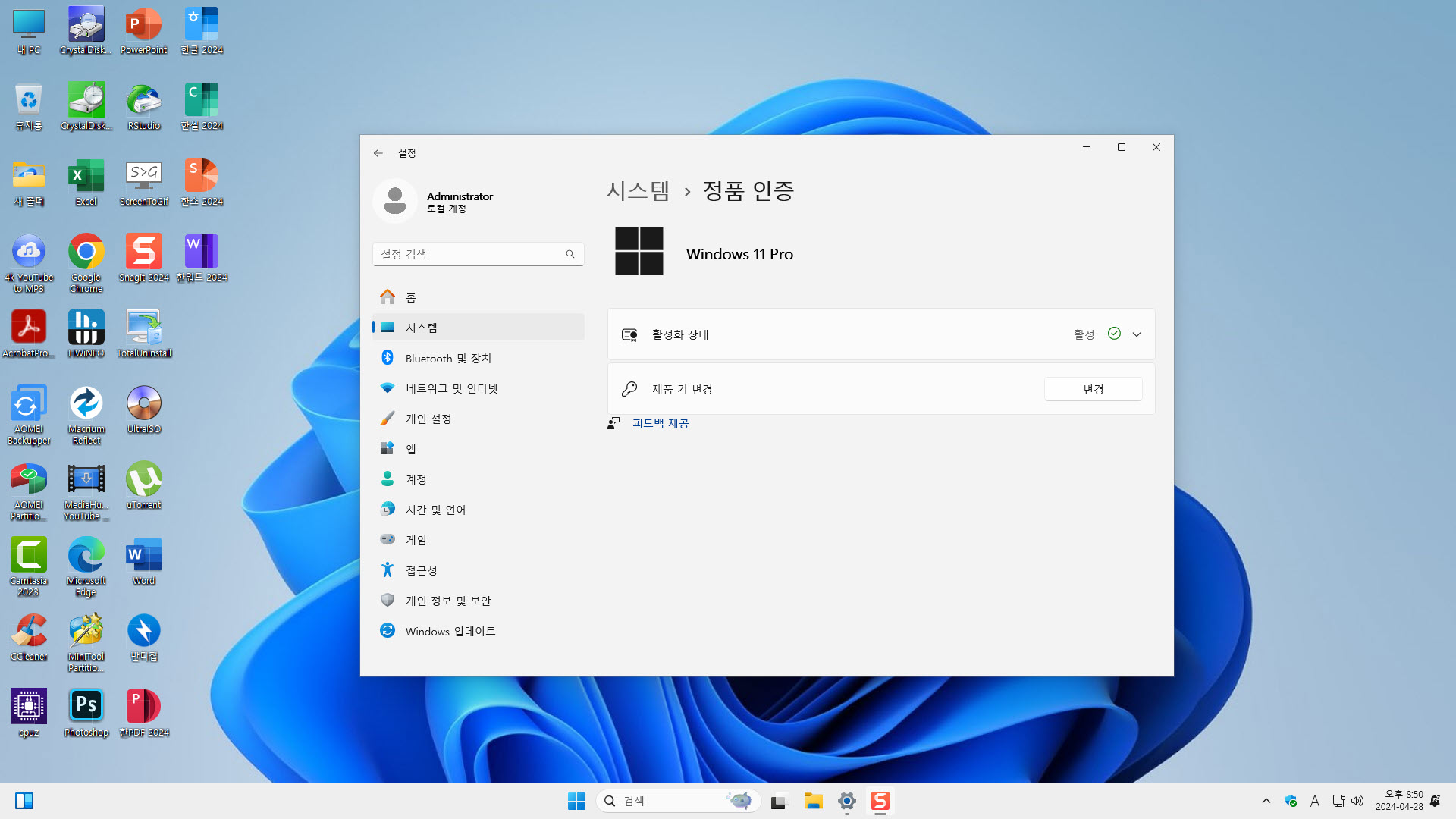Open Excel desktop shortcut
1456x819 pixels.
pyautogui.click(x=86, y=182)
